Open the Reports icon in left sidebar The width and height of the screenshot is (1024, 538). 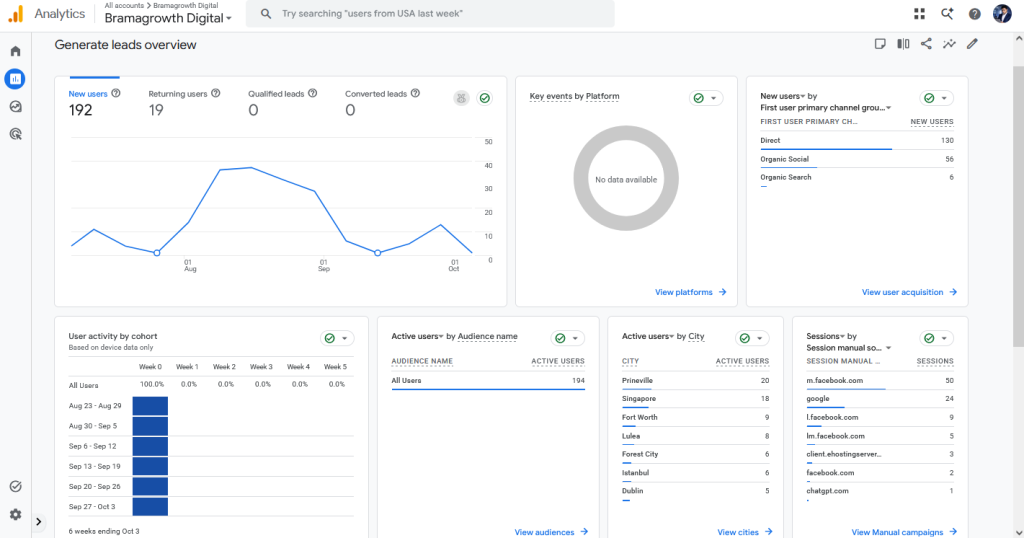point(15,79)
